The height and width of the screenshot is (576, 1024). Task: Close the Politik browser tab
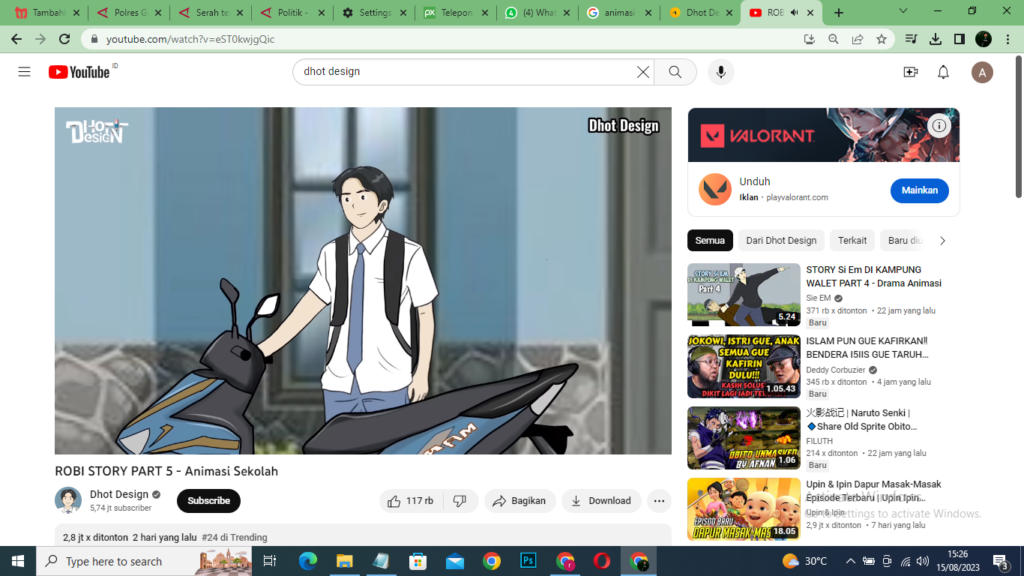coord(321,12)
